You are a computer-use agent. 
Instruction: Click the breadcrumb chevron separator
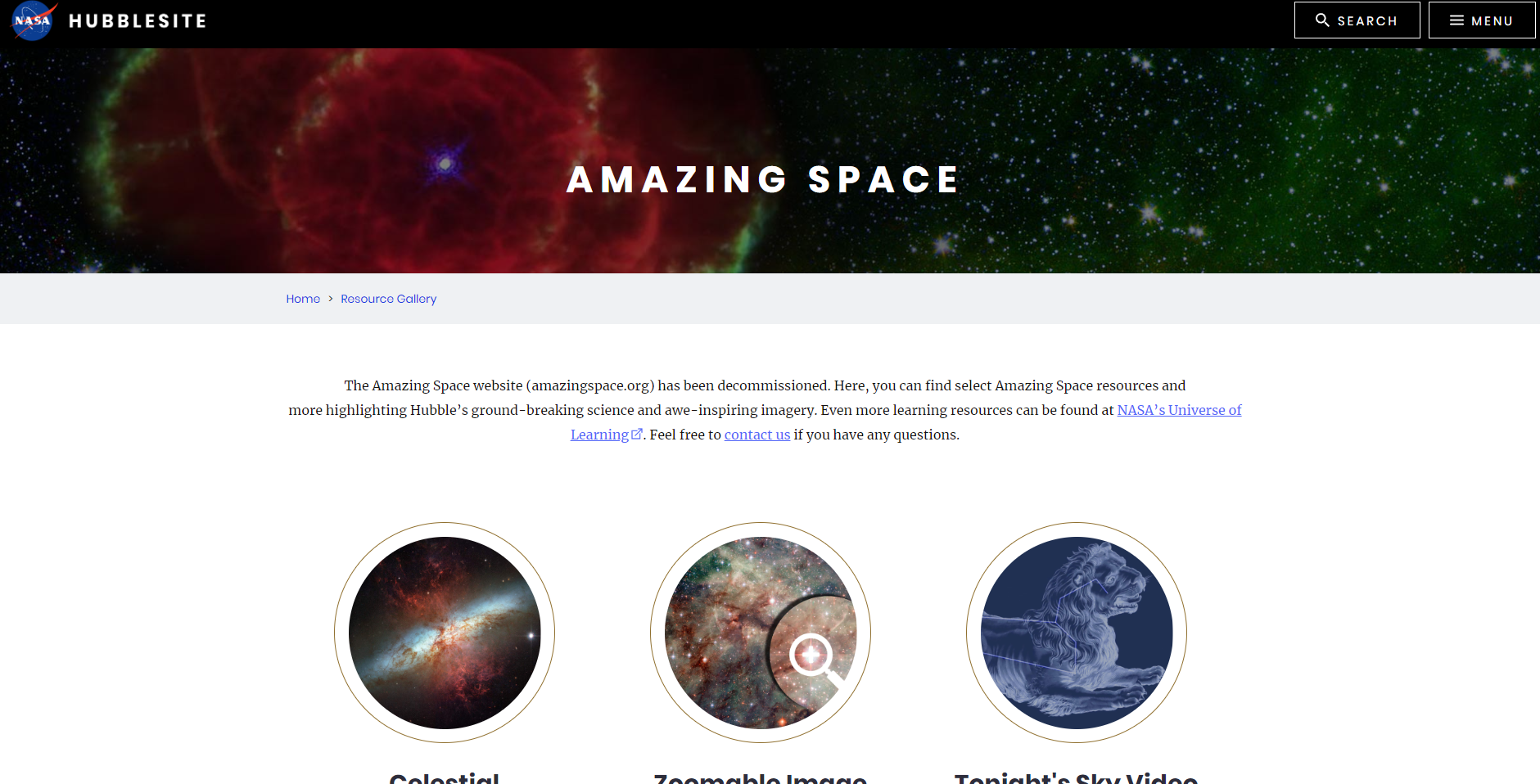[331, 299]
